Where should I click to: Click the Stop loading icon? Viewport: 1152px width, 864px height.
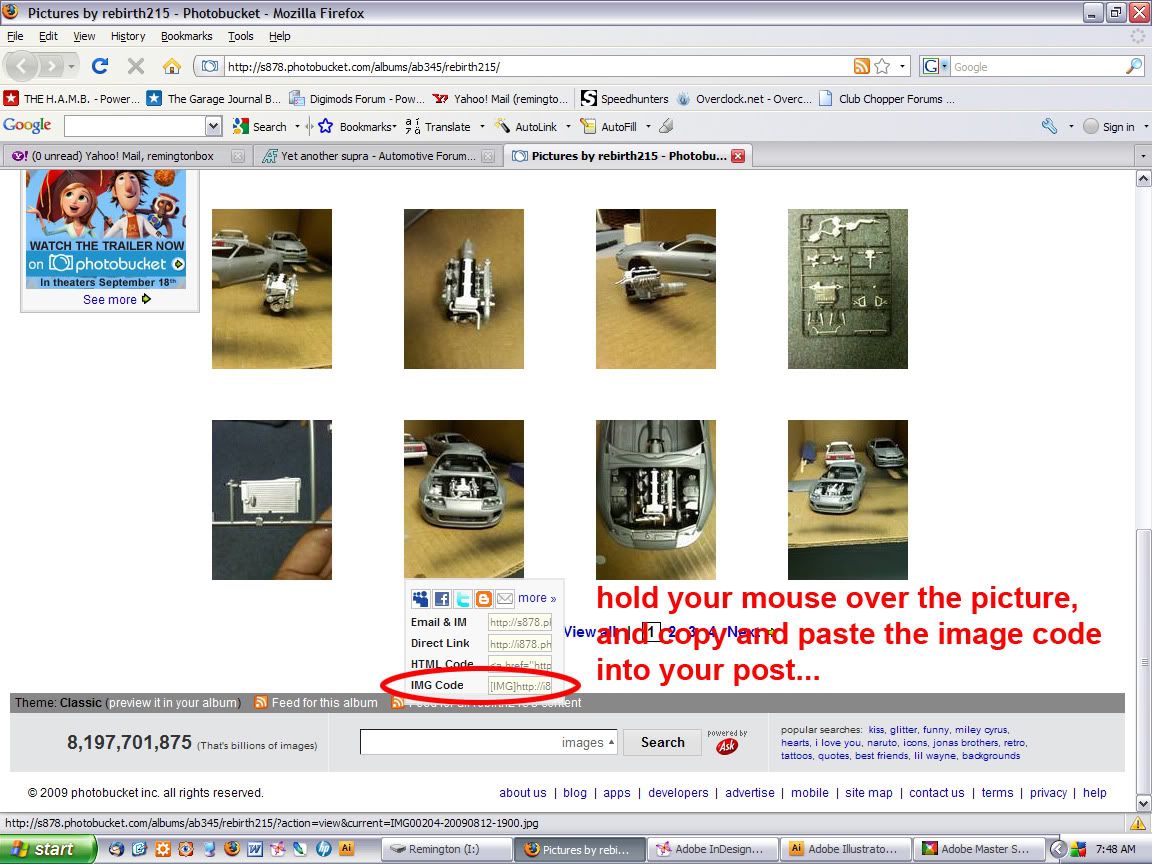click(x=136, y=67)
